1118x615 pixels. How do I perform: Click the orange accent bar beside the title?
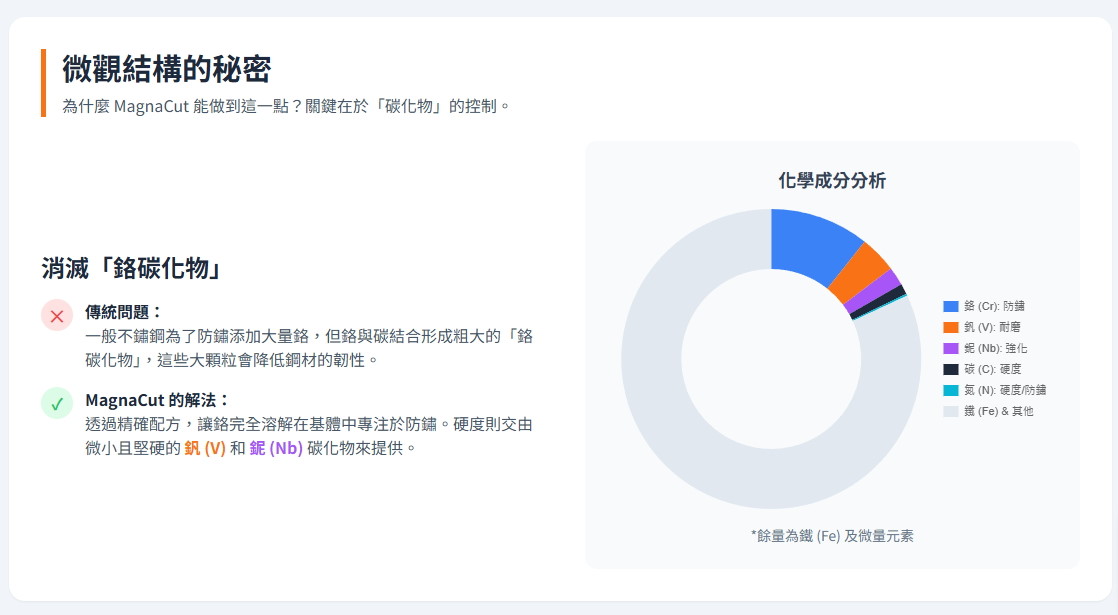[43, 83]
